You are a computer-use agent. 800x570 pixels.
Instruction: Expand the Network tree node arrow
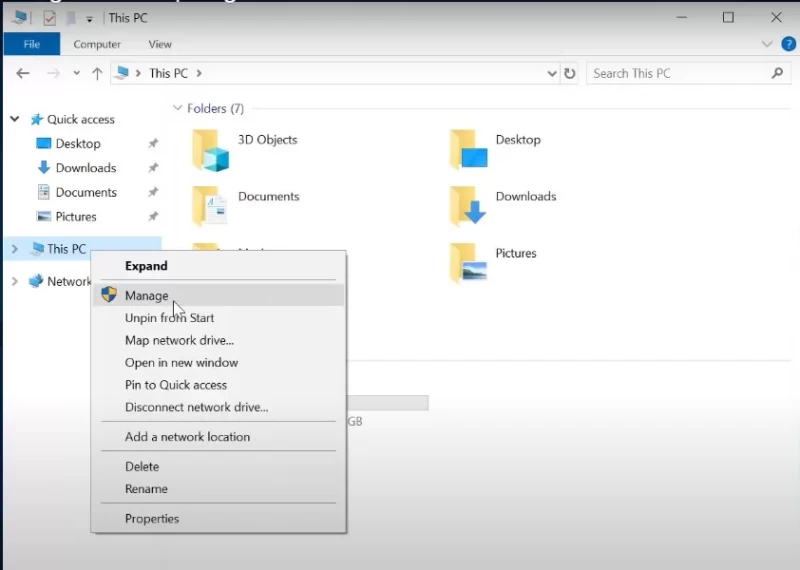pos(15,282)
